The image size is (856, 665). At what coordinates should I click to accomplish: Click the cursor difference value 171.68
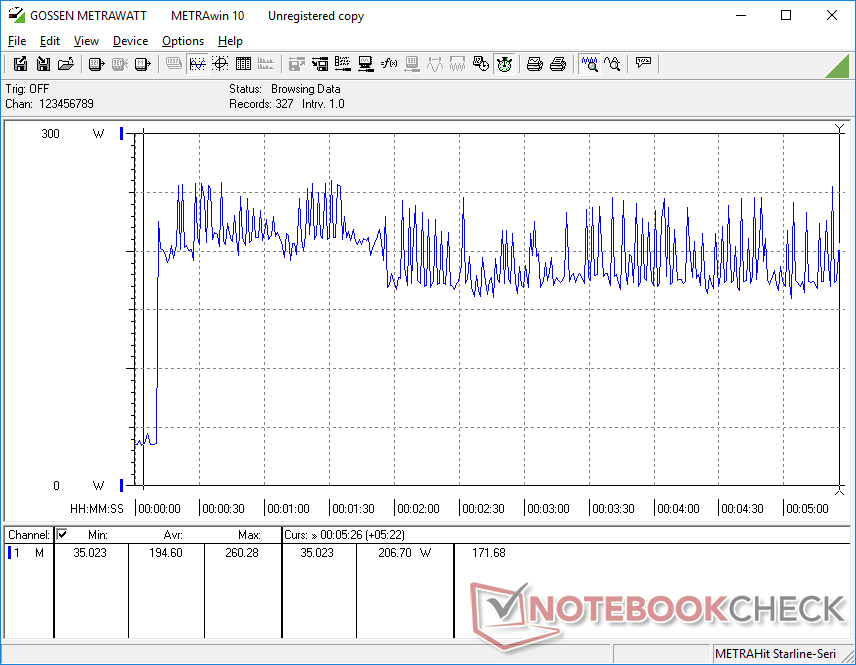click(x=489, y=553)
